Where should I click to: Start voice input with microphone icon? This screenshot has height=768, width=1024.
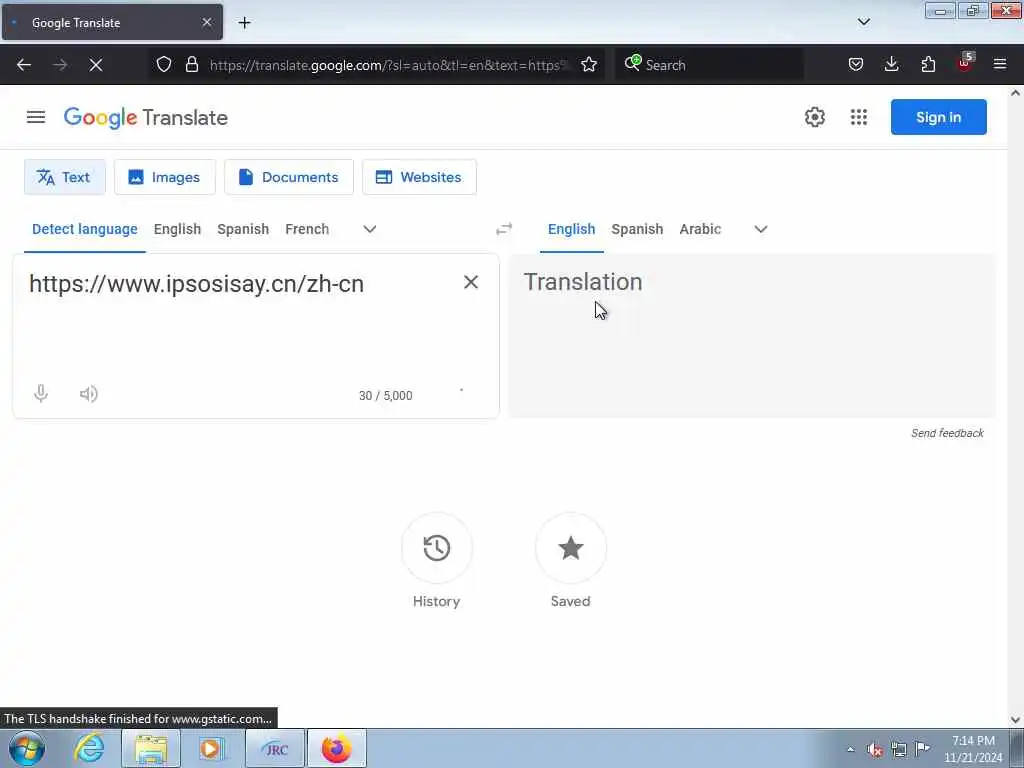click(x=41, y=394)
